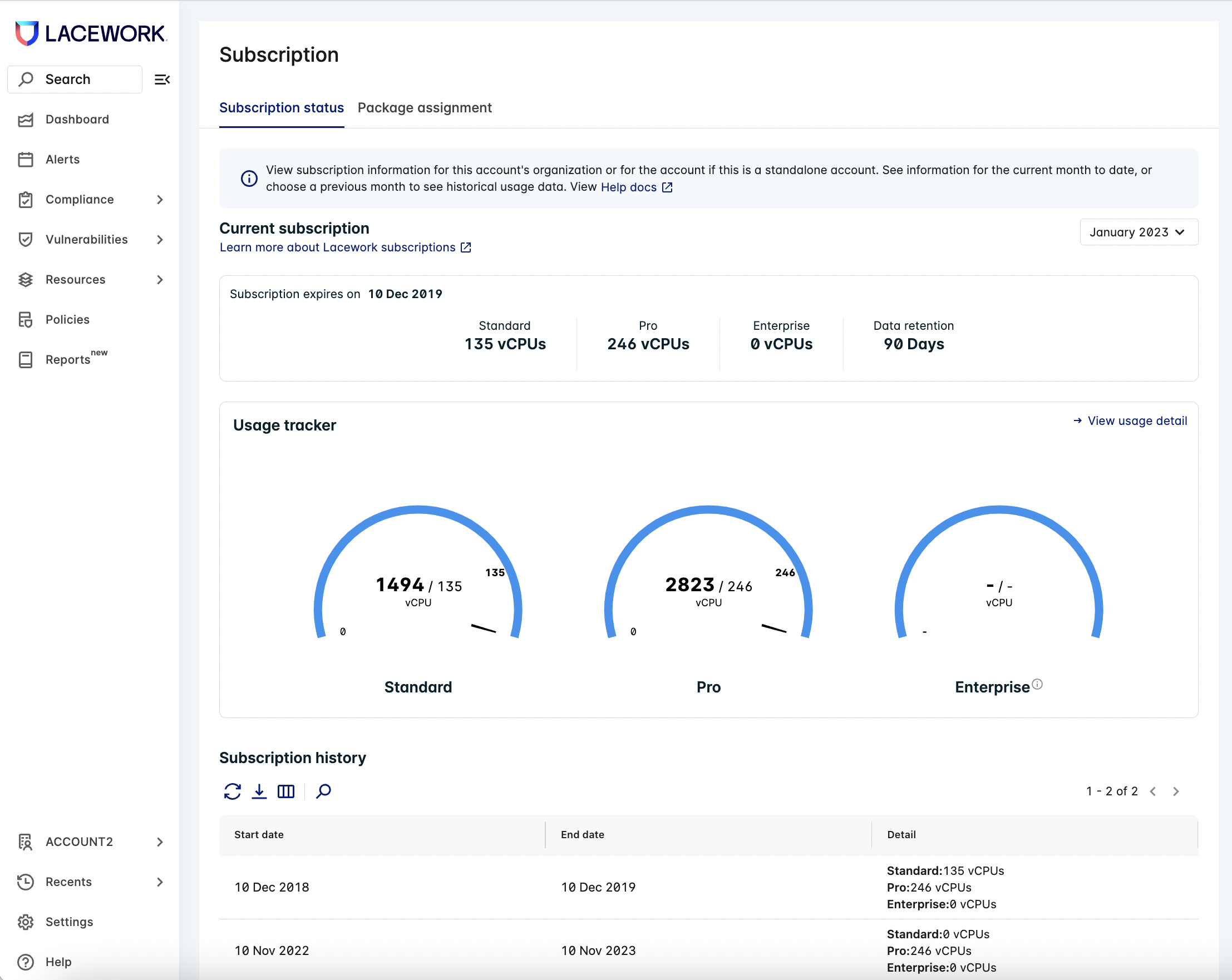Click the Compliance navigation icon
The width and height of the screenshot is (1232, 980).
28,199
